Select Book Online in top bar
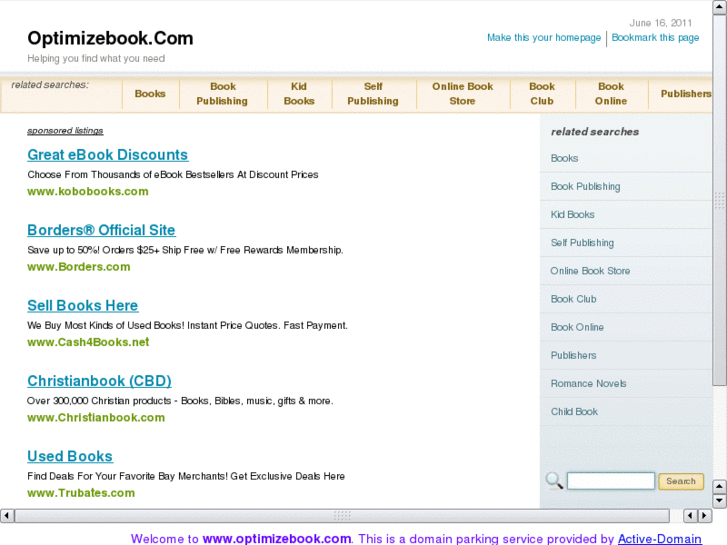Image resolution: width=727 pixels, height=545 pixels. pyautogui.click(x=611, y=94)
